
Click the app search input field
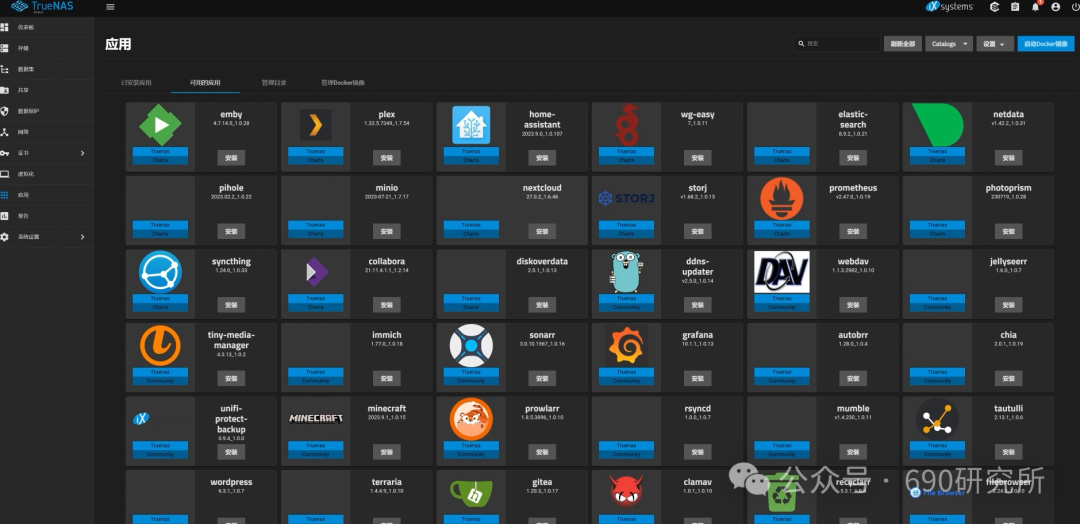[836, 43]
